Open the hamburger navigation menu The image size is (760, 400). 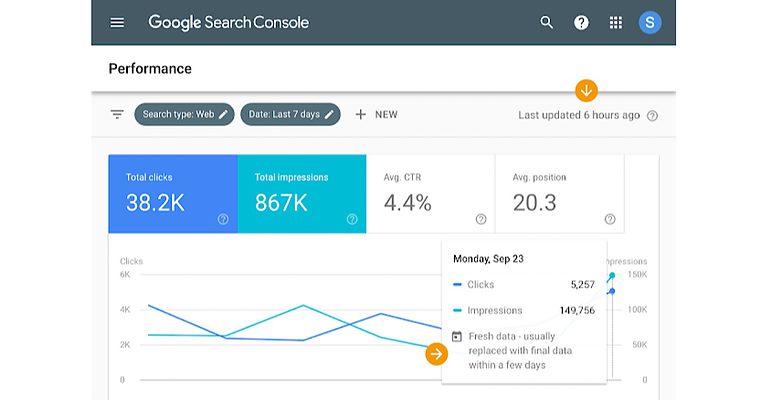pyautogui.click(x=117, y=22)
